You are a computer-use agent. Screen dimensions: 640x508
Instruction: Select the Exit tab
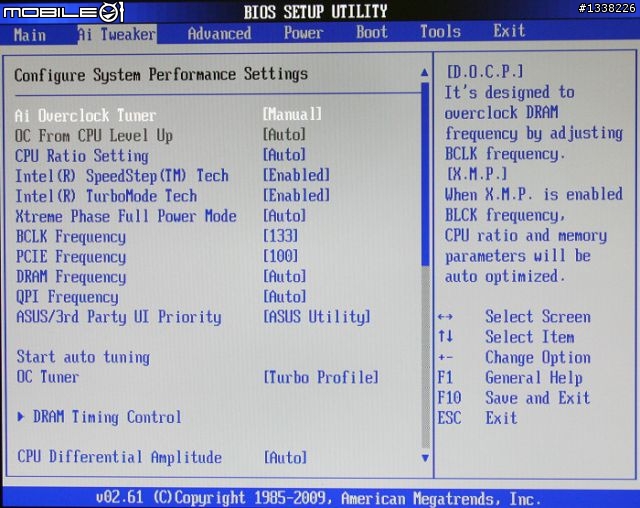tap(509, 31)
